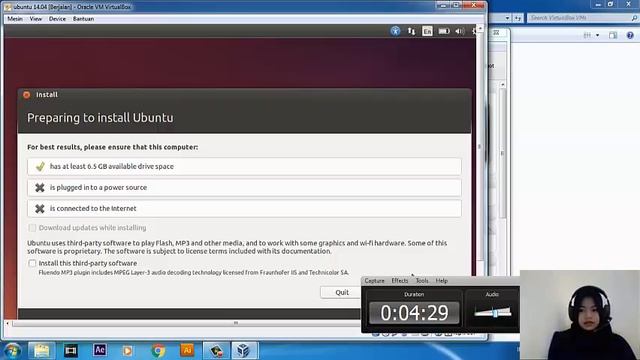Open the Device menu
This screenshot has height=360, width=640.
[x=57, y=19]
